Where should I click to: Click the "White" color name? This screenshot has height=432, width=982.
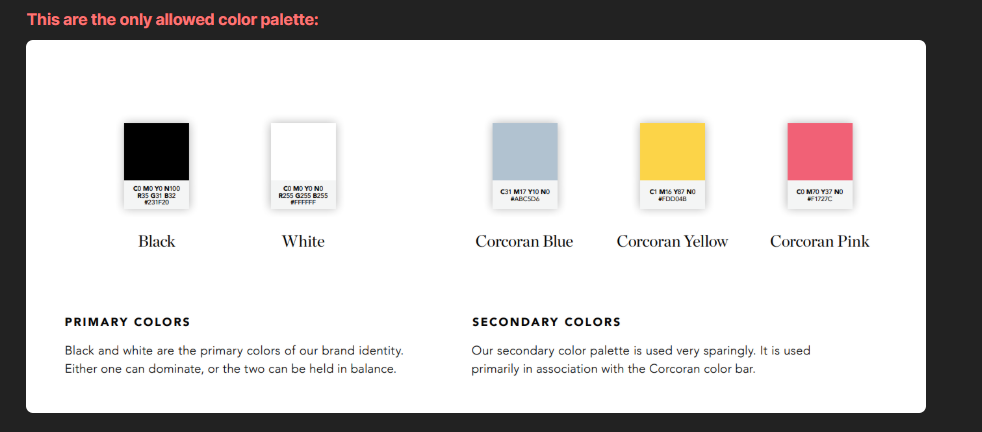click(303, 242)
